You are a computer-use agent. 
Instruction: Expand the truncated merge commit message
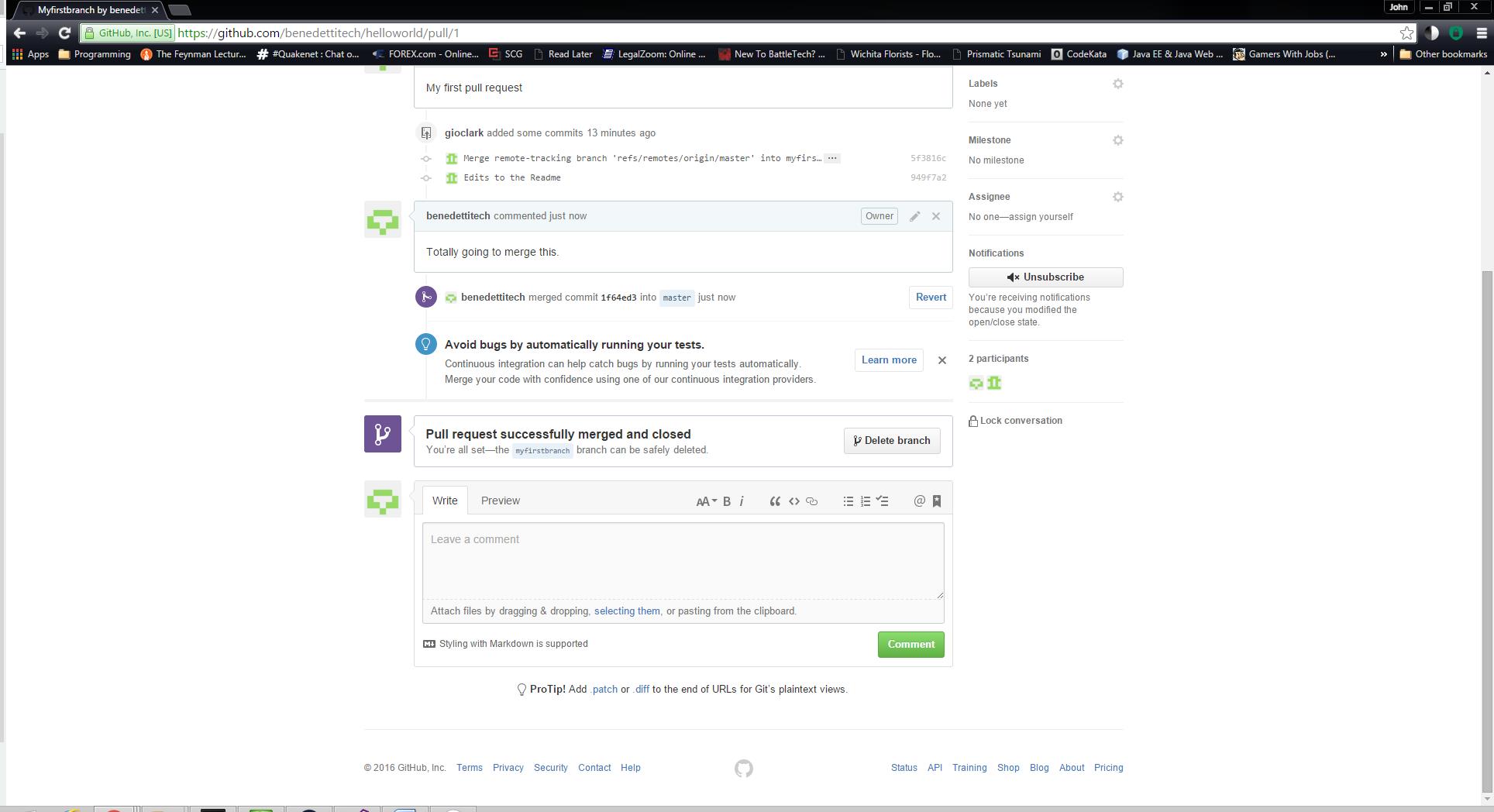pyautogui.click(x=832, y=158)
